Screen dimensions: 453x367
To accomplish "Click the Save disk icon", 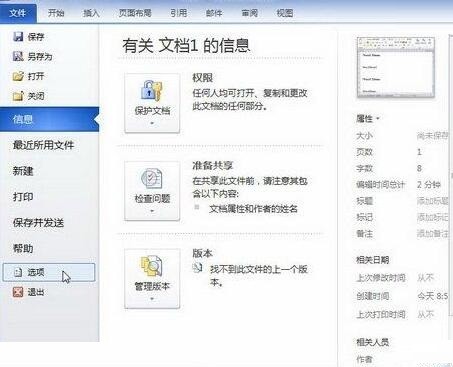I will (x=18, y=36).
